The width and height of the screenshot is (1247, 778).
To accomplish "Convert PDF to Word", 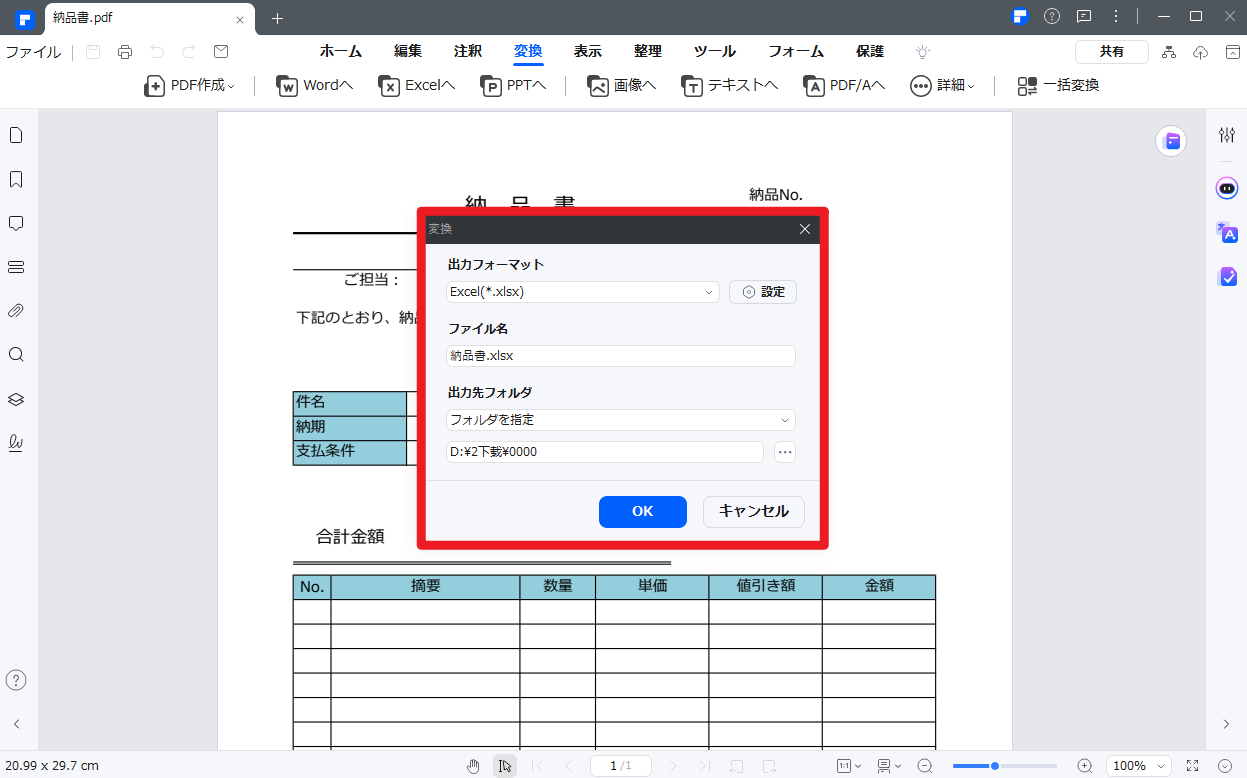I will (315, 86).
